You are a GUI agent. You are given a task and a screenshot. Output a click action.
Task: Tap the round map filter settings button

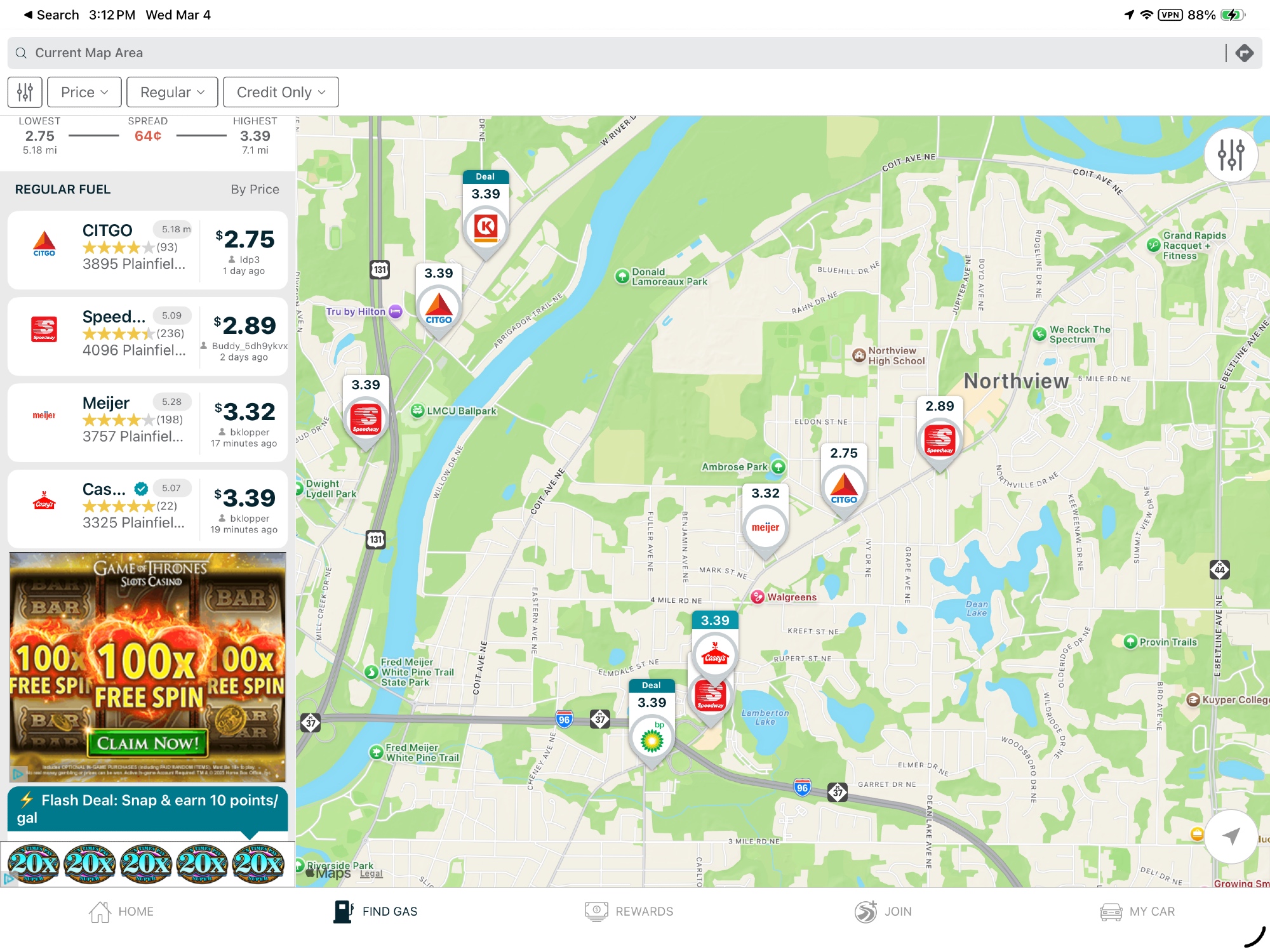pos(1231,155)
